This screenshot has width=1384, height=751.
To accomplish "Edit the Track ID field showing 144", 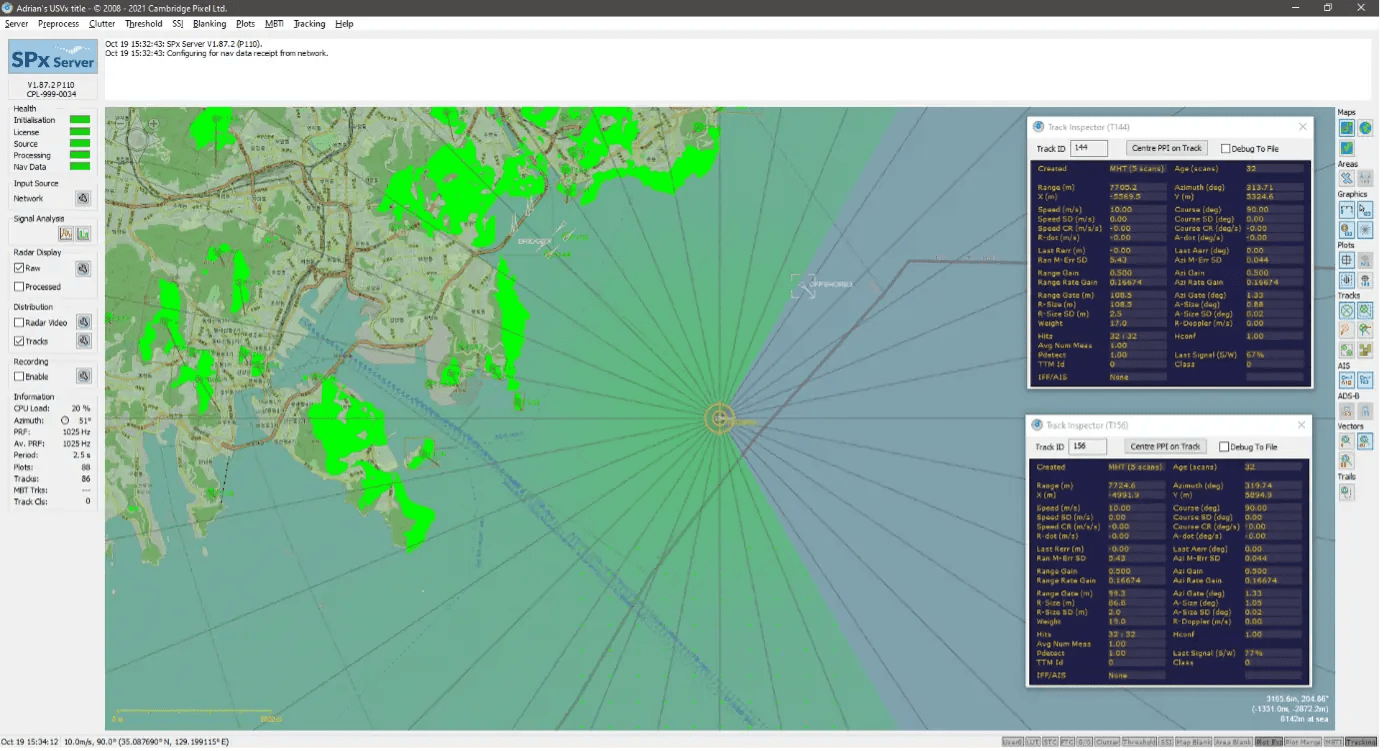I will point(1088,147).
